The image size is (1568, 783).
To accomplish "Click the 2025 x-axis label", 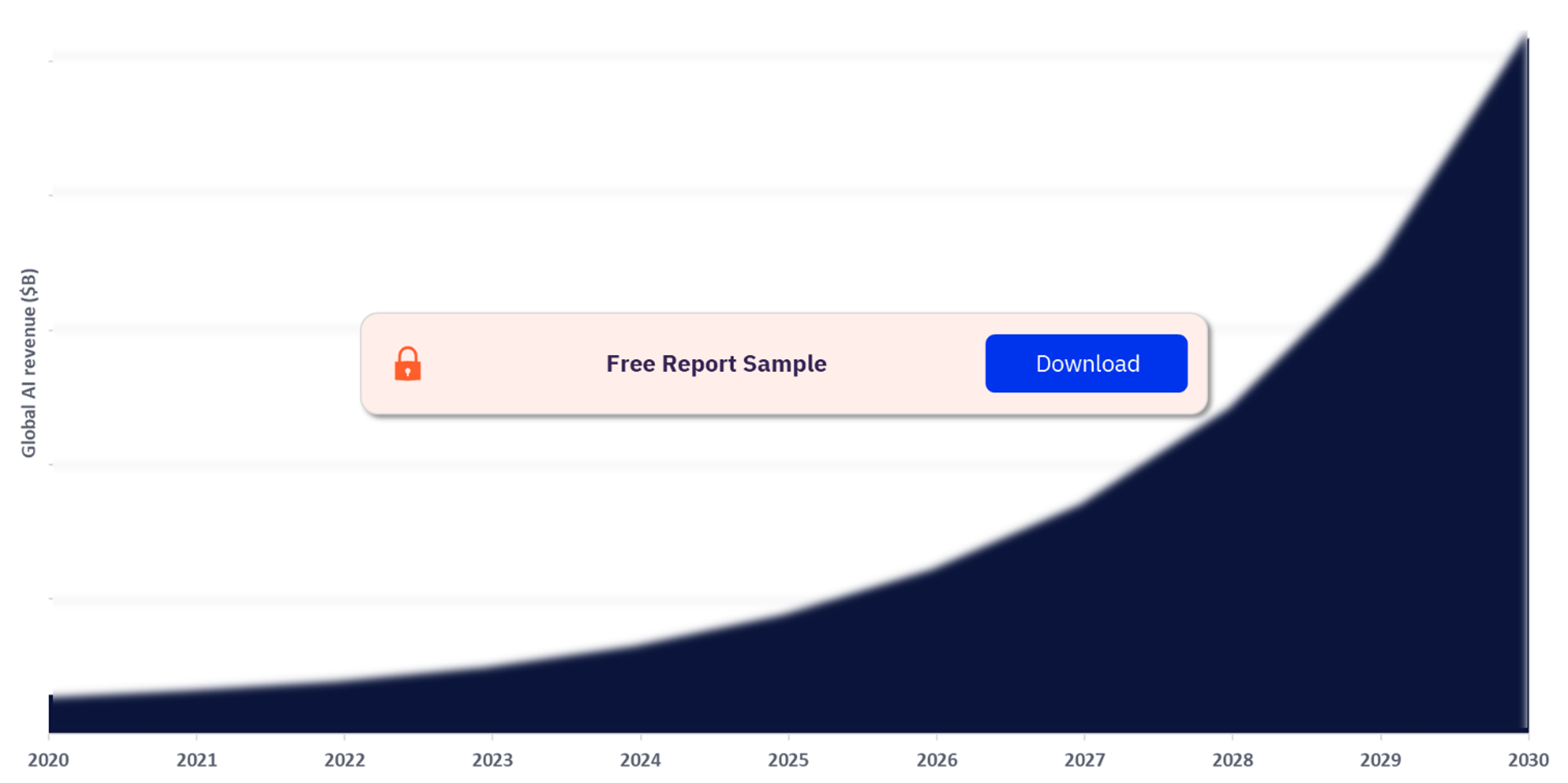I will [788, 760].
